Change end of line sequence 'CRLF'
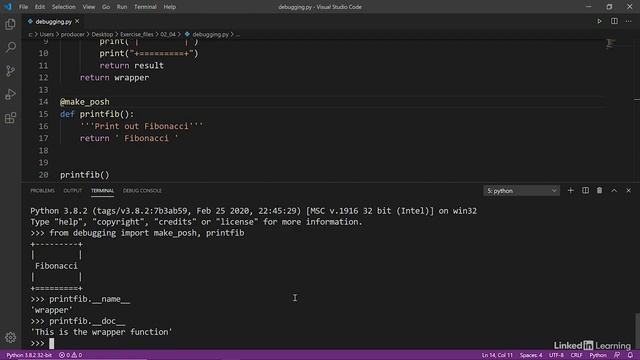The height and width of the screenshot is (360, 640). (x=576, y=355)
